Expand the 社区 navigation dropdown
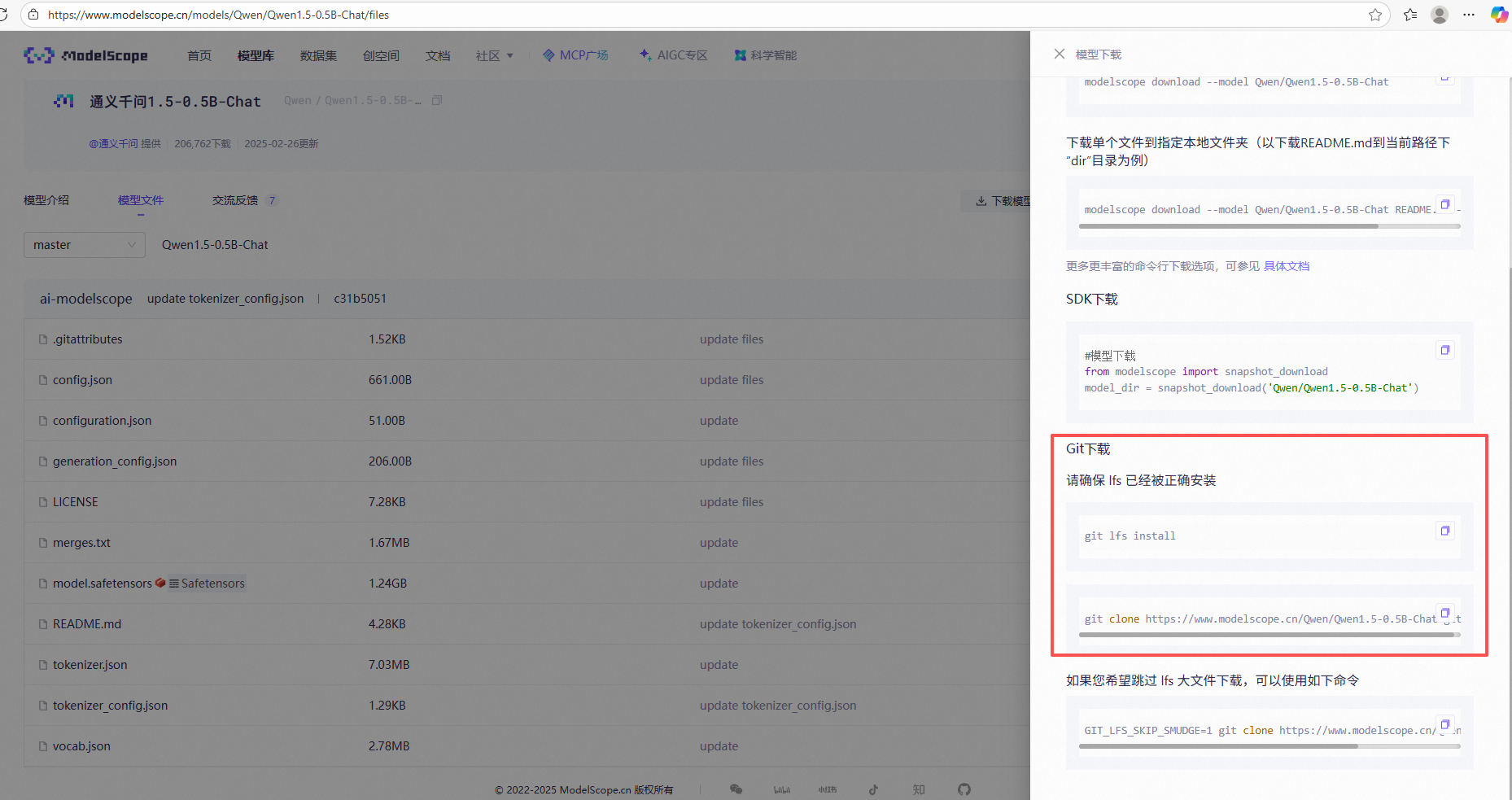1512x800 pixels. 495,55
